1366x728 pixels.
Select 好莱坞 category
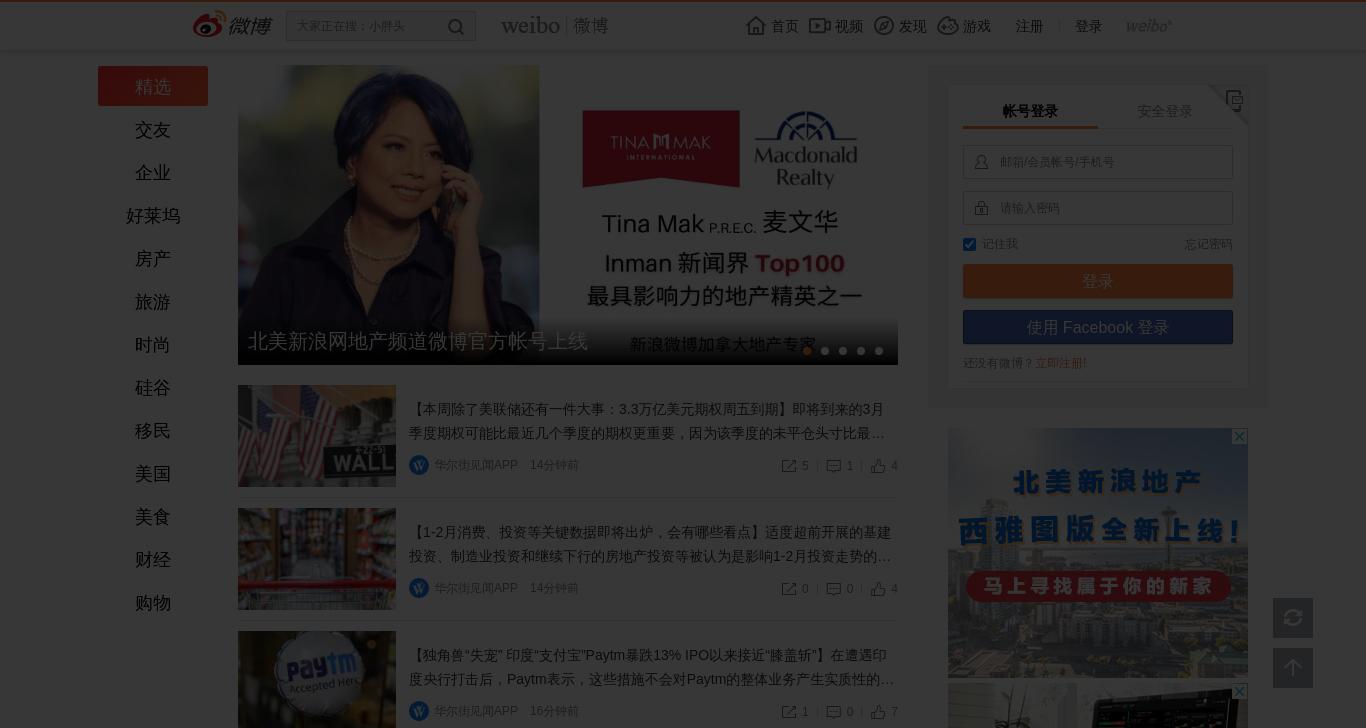153,216
